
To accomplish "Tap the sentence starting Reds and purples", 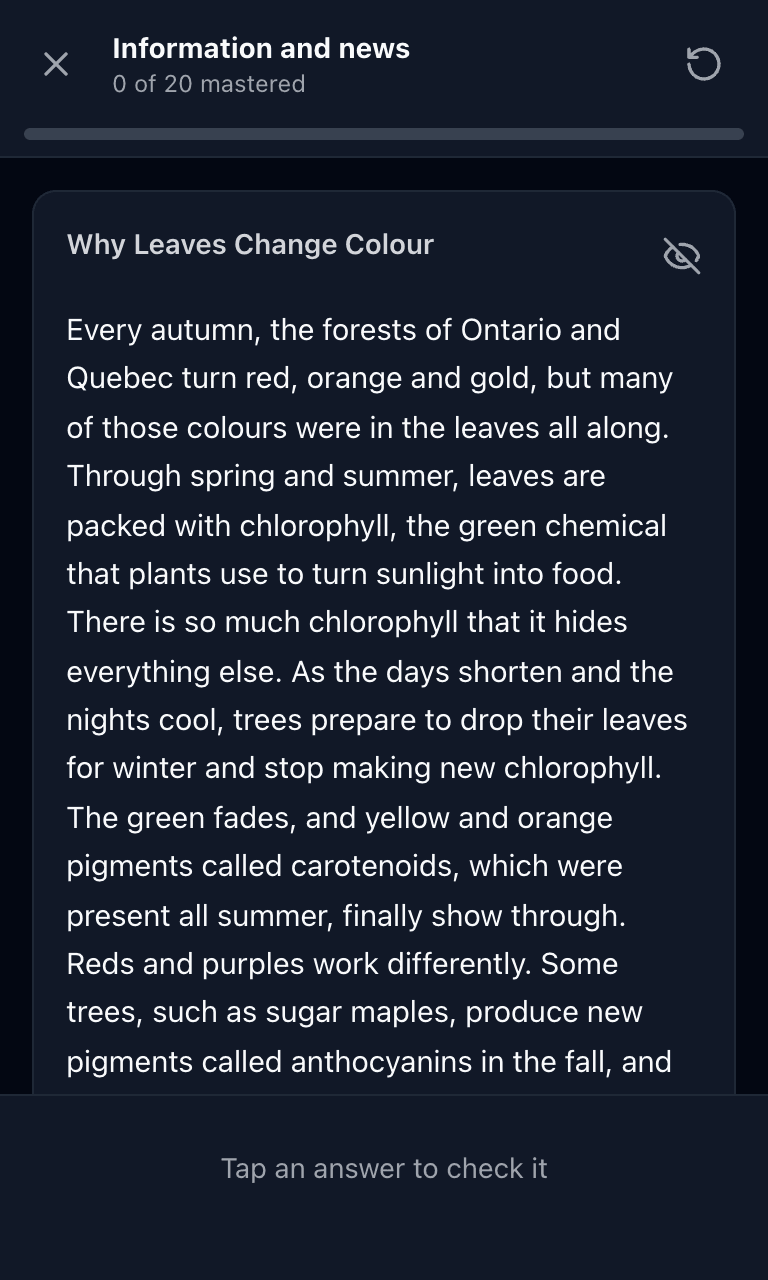I will point(342,964).
